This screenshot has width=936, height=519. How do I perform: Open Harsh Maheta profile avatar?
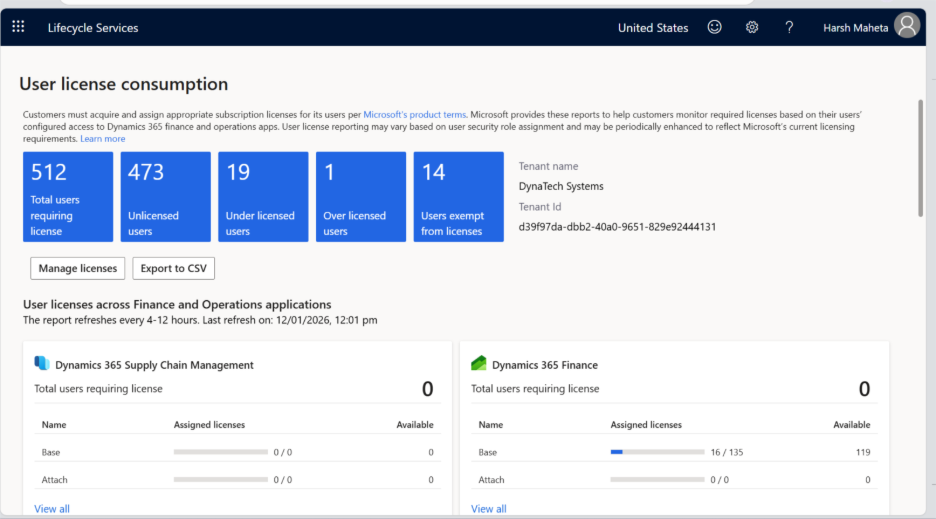906,27
